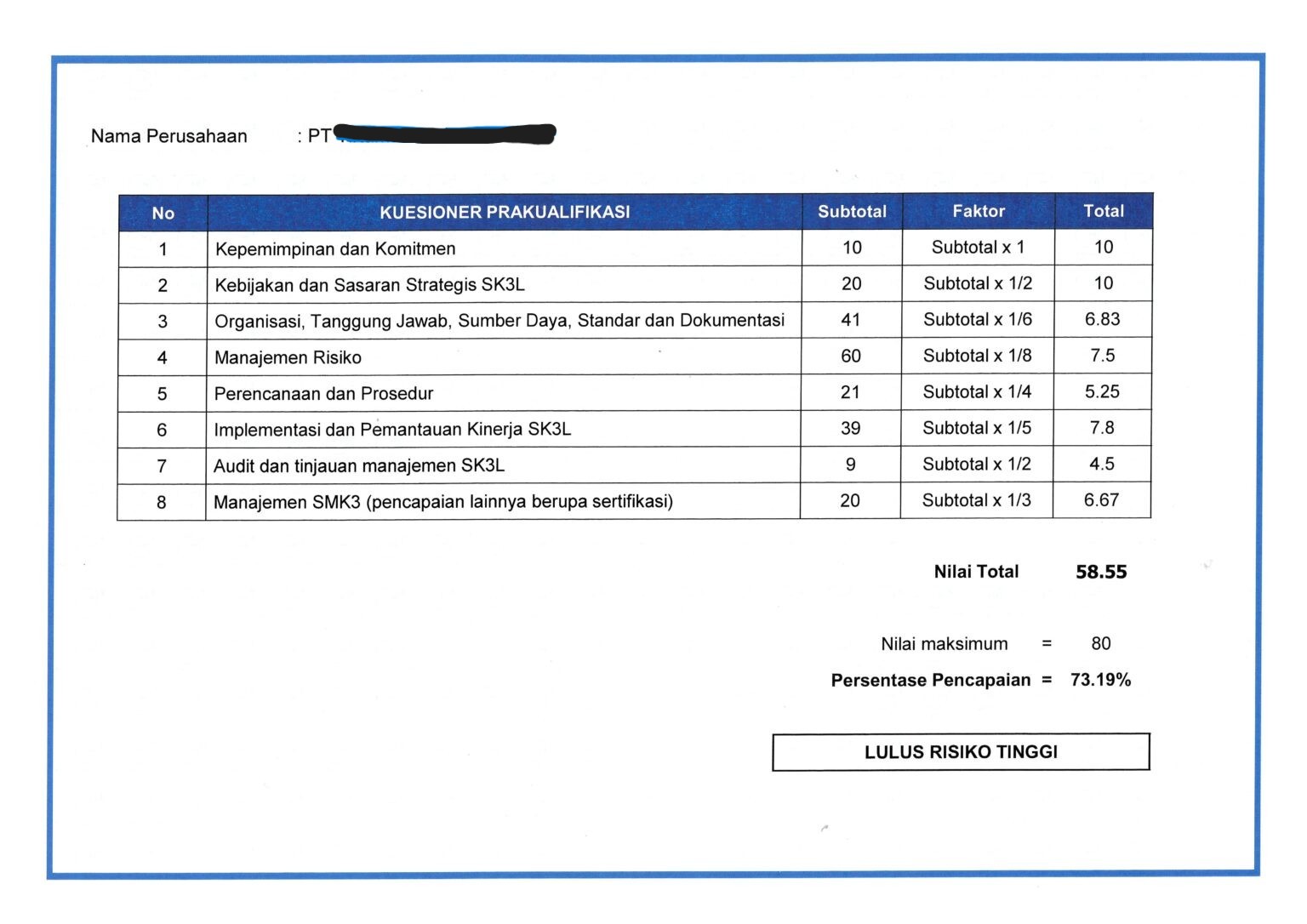The height and width of the screenshot is (924, 1307).
Task: Click Audit dan tinjauan manajemen SK3L row
Action: point(357,465)
